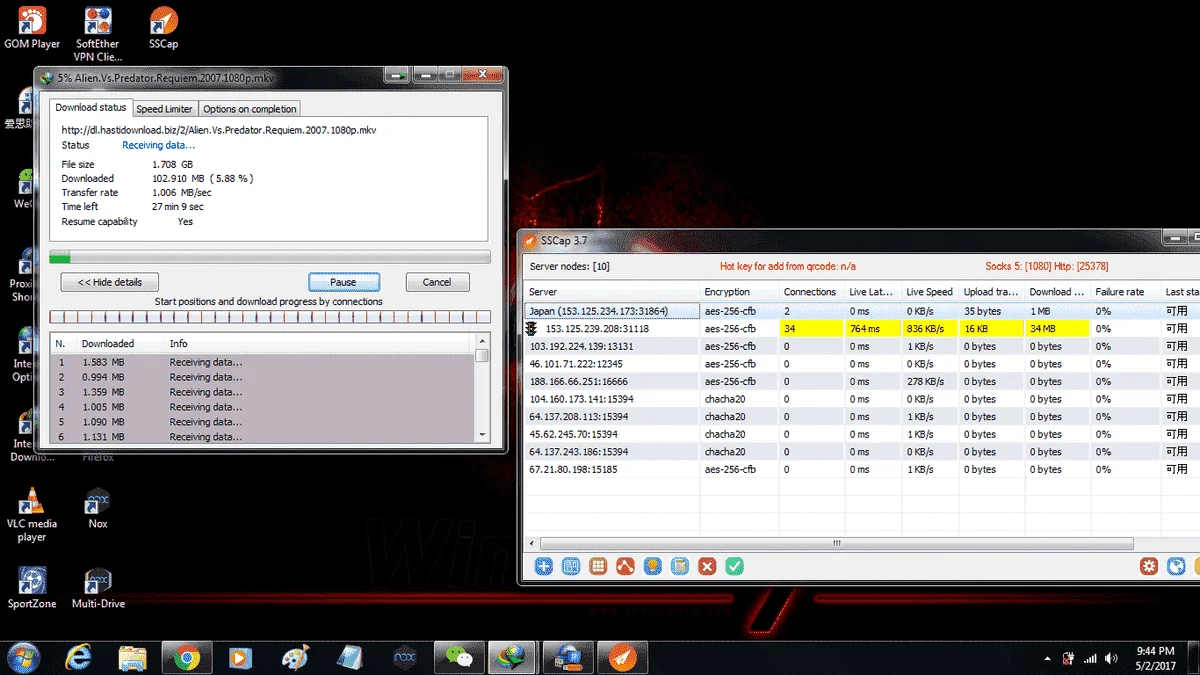Select server 46.101.71.222:12345 row
1200x675 pixels.
coord(860,364)
